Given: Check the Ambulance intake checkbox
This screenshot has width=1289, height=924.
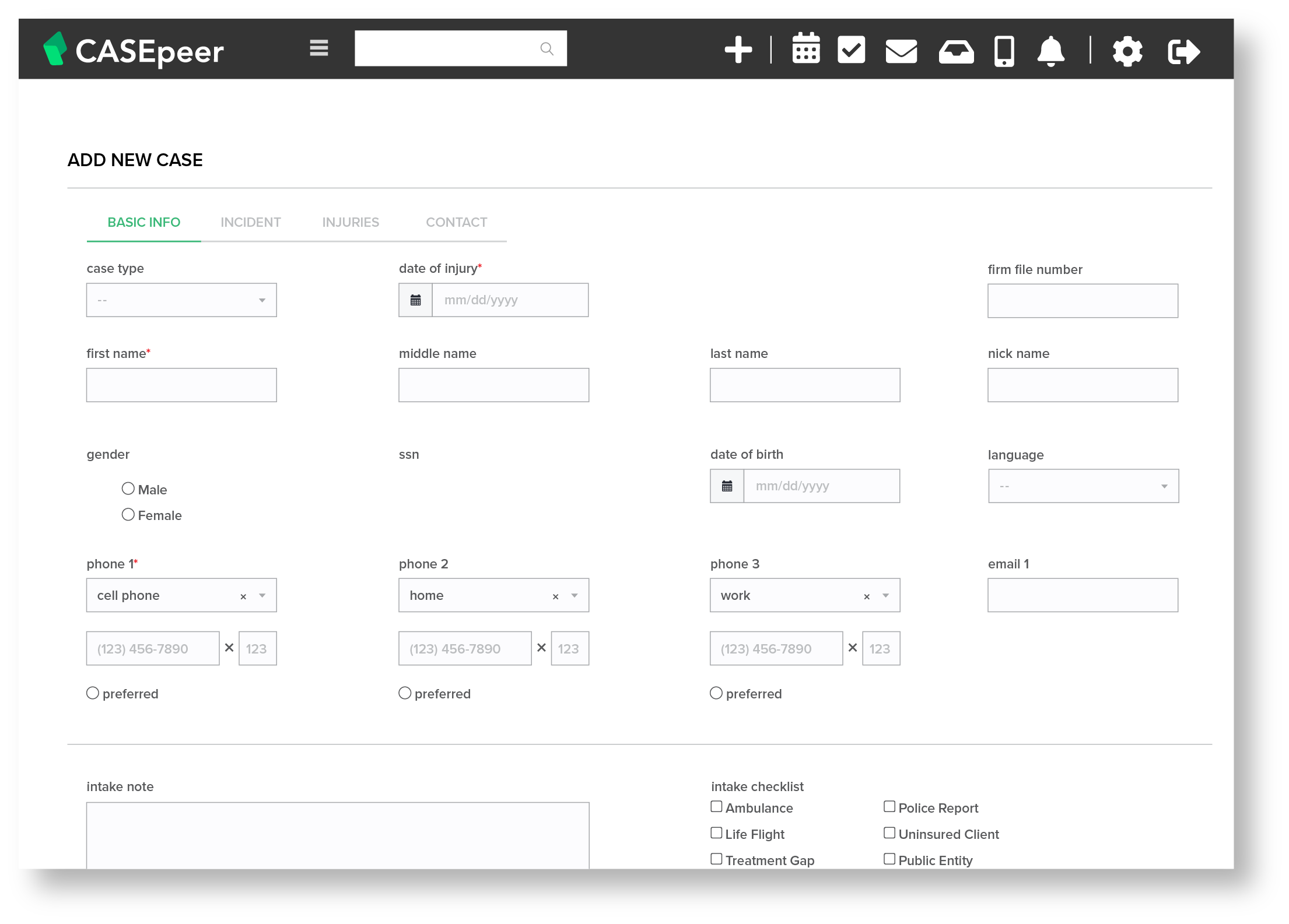Looking at the screenshot, I should (x=716, y=807).
